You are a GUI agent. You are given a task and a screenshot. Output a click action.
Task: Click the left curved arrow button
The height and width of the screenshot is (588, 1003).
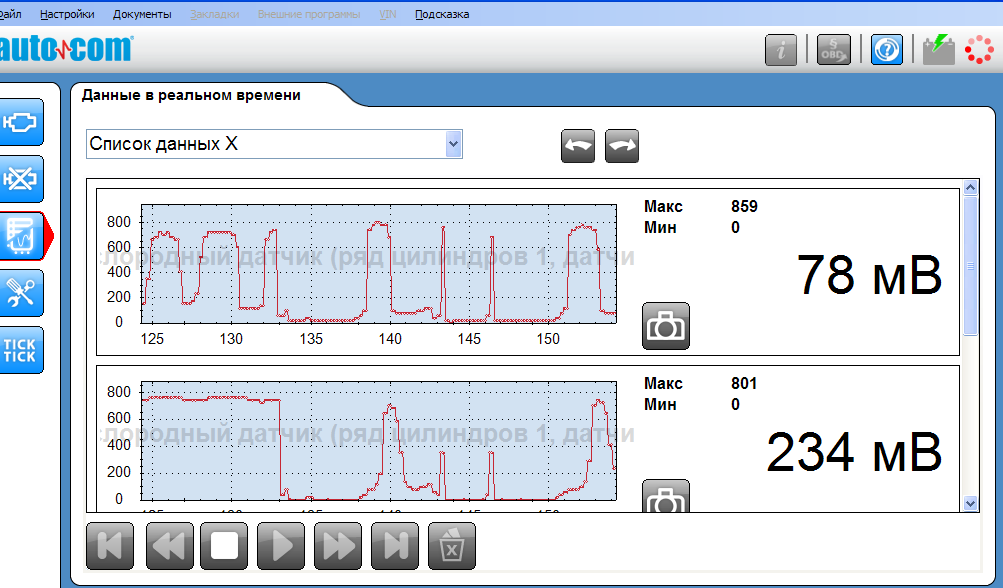point(578,146)
